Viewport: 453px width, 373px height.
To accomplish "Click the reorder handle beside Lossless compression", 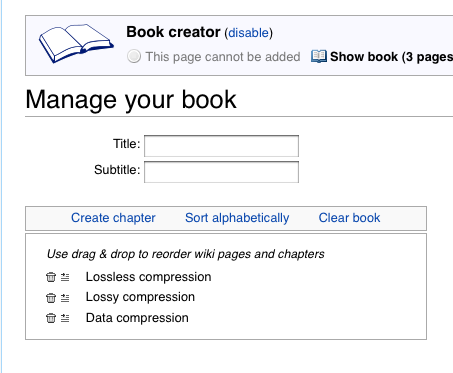I will coord(65,277).
